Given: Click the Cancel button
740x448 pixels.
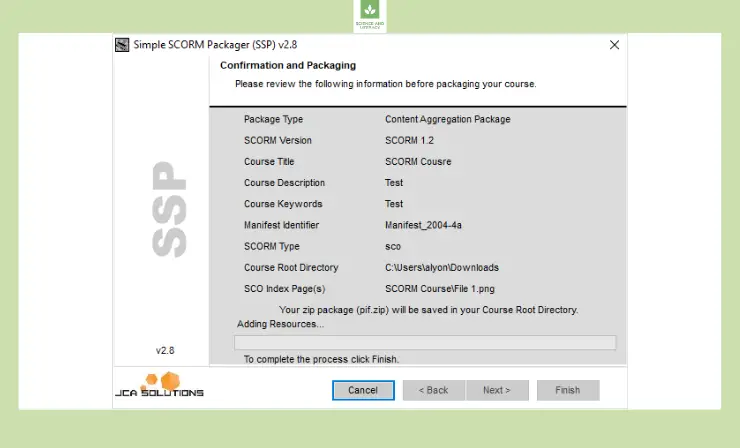Looking at the screenshot, I should [363, 390].
